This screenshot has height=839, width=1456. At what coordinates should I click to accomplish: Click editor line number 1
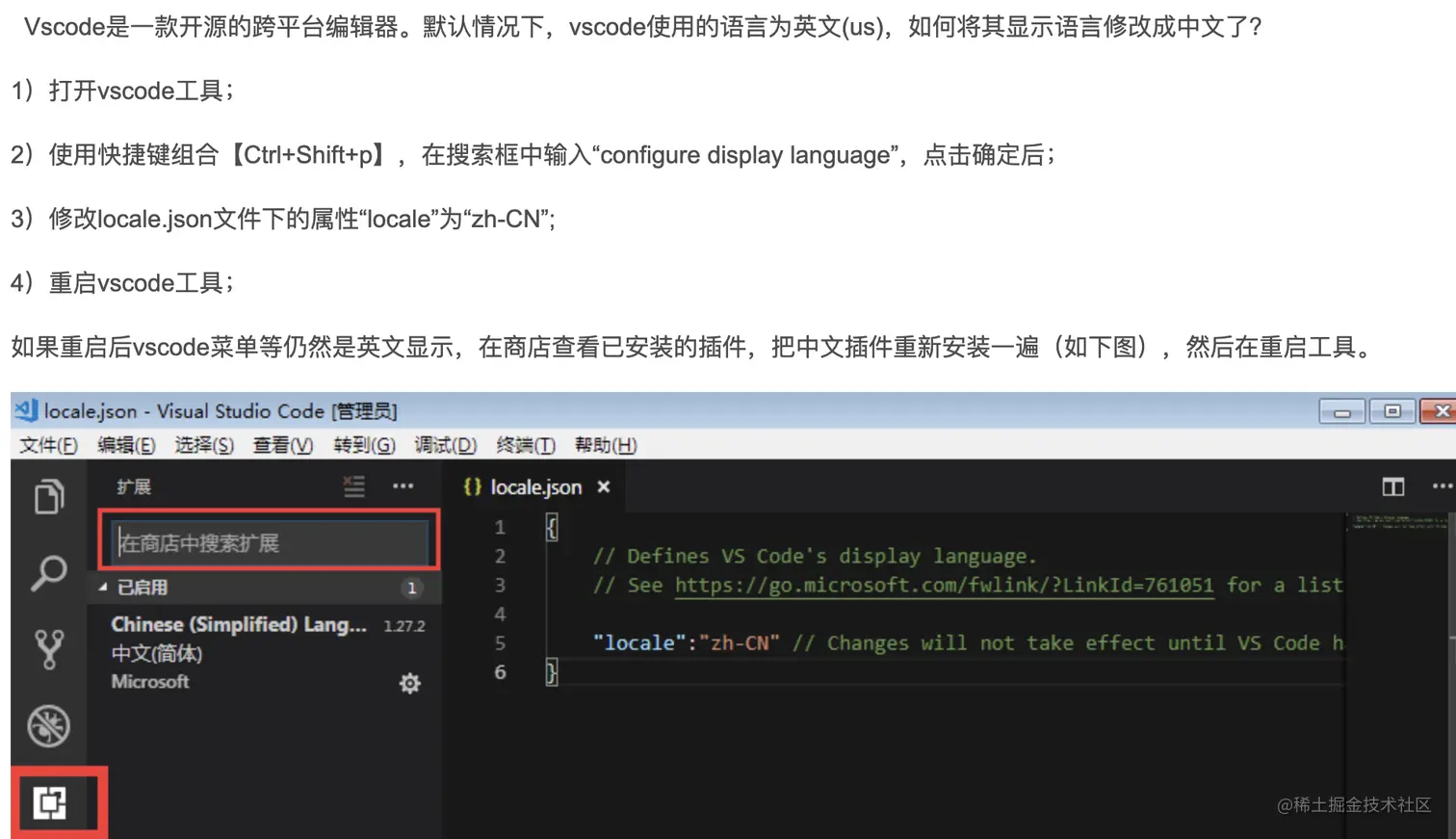[x=500, y=527]
